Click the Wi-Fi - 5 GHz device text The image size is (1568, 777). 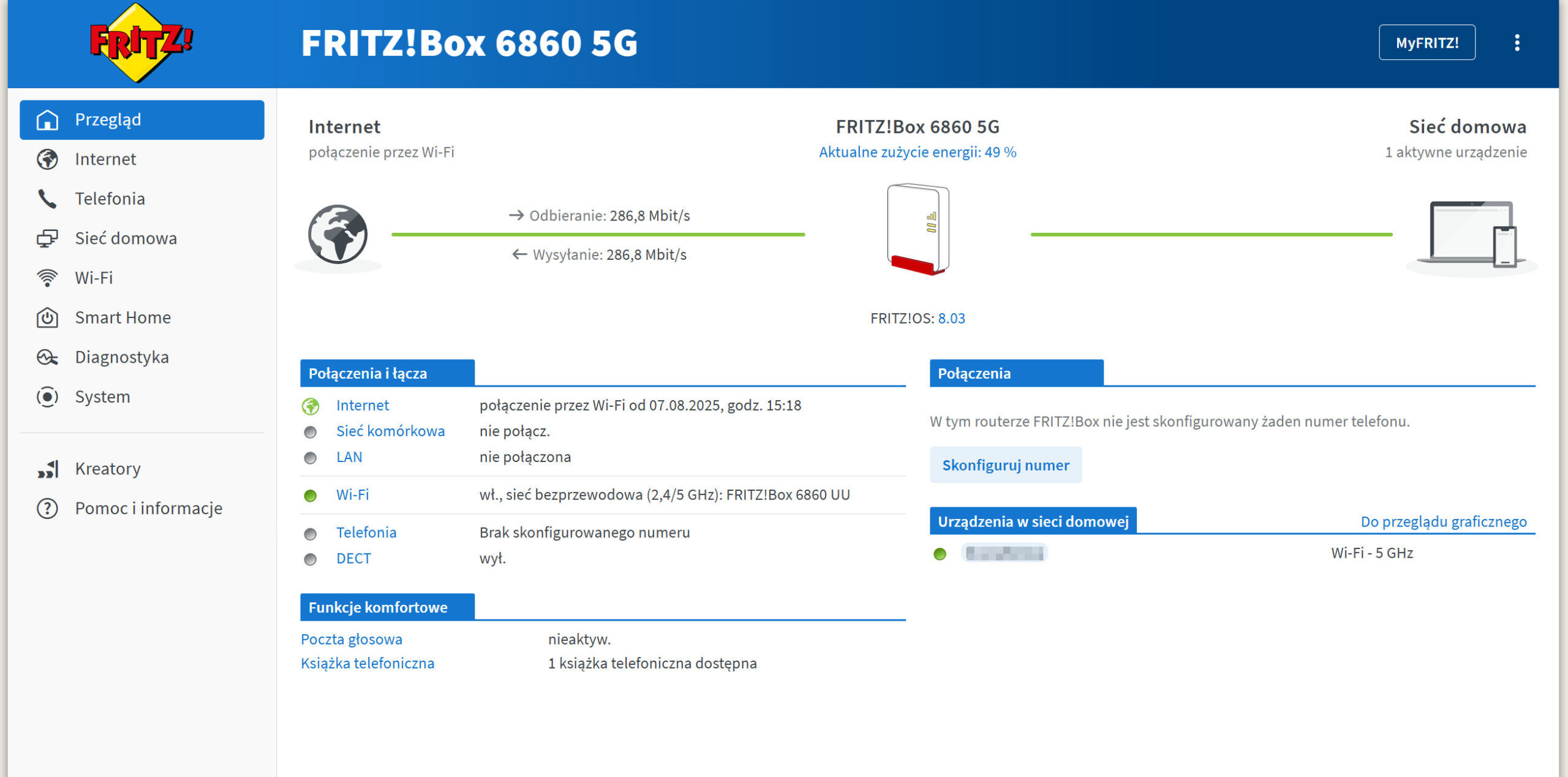coord(1372,553)
